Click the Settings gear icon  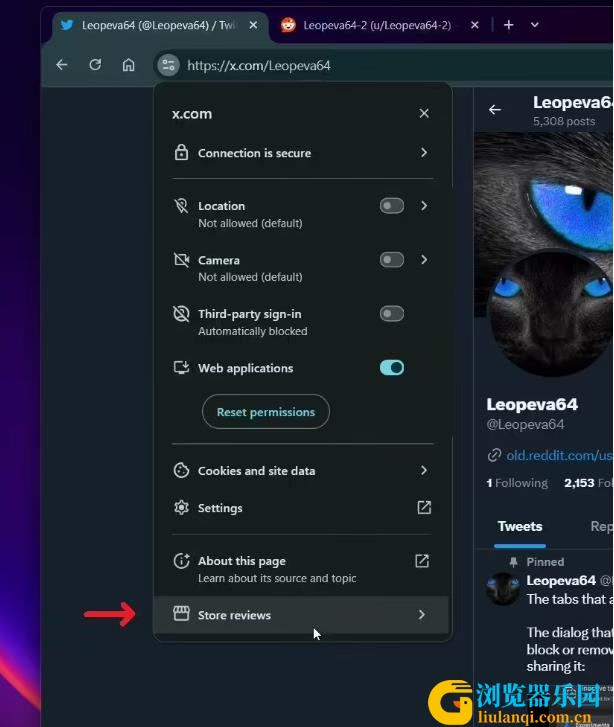[x=181, y=508]
